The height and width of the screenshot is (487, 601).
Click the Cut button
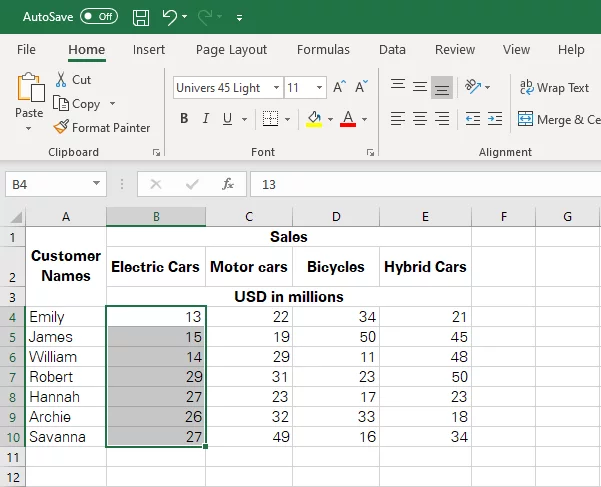click(73, 79)
